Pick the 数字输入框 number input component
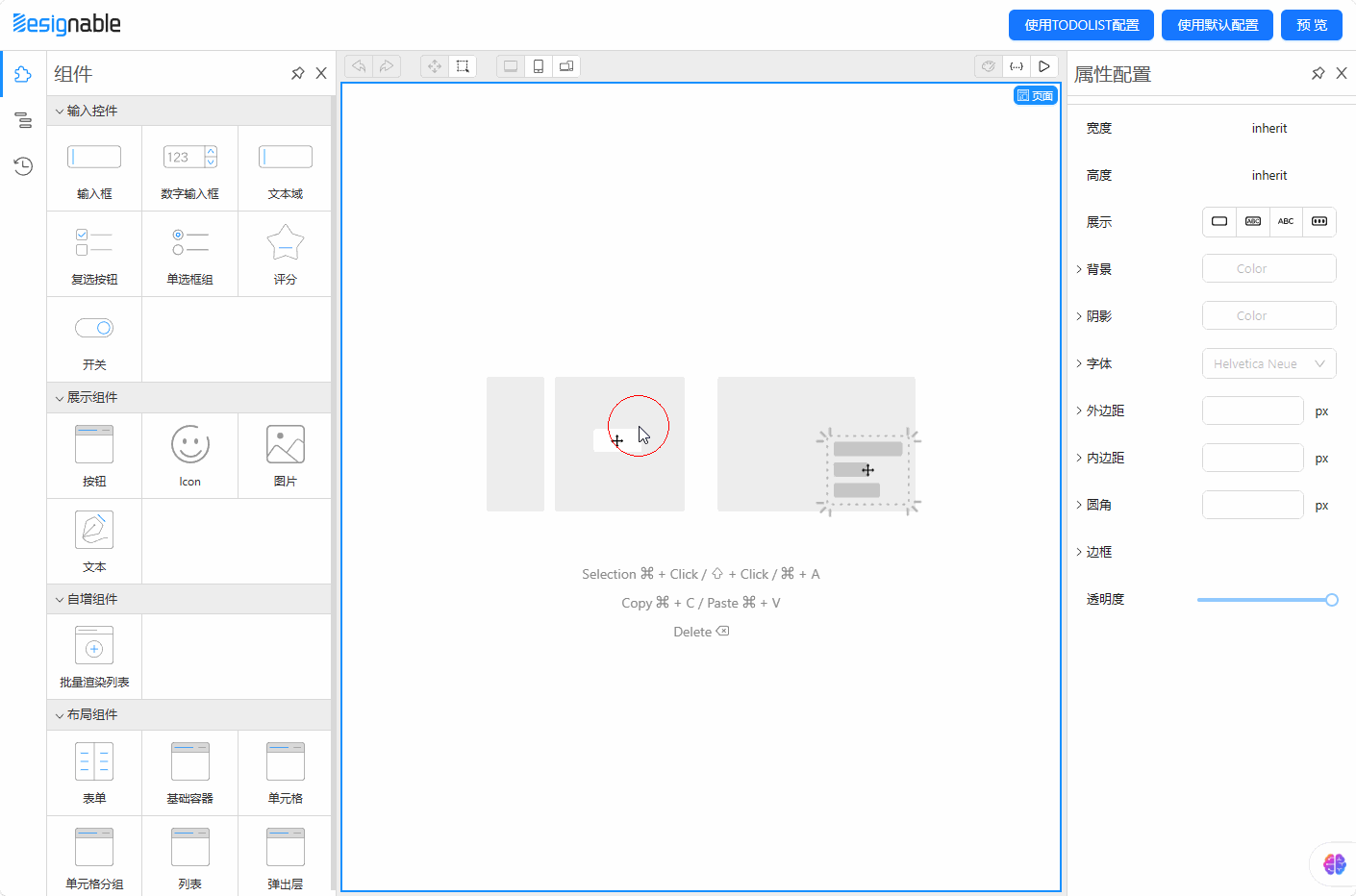Viewport: 1356px width, 896px height. pyautogui.click(x=189, y=168)
